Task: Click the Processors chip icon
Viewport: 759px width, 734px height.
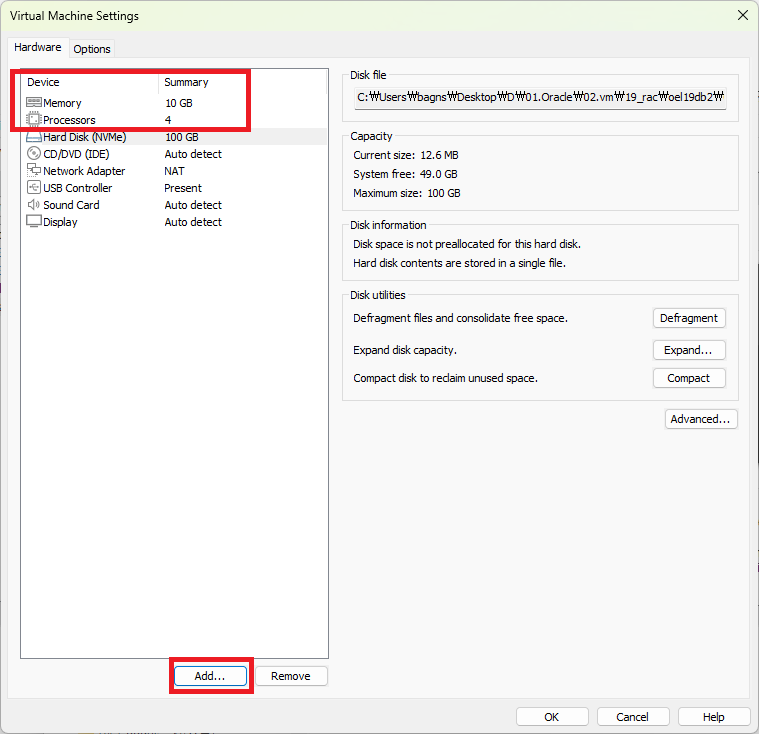Action: pos(33,119)
